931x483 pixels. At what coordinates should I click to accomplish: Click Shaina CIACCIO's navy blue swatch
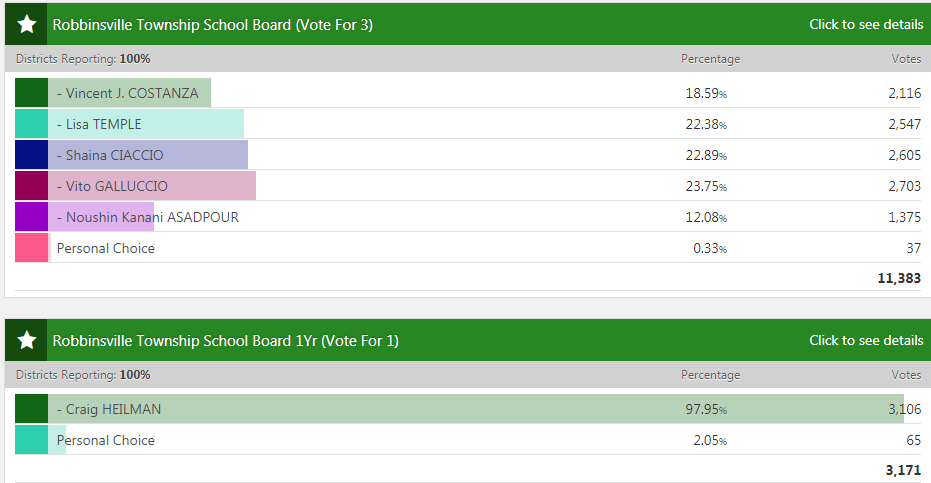(32, 155)
